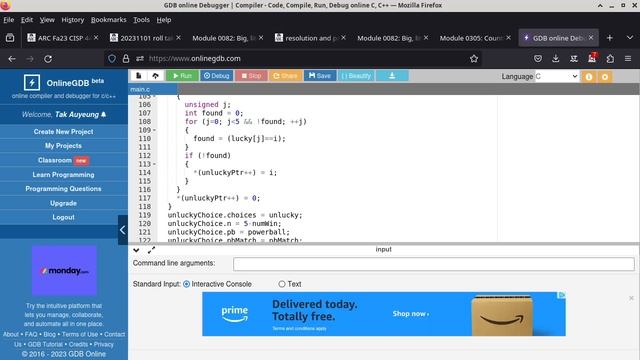This screenshot has width=640, height=360.
Task: Click Shop now in the prime ad
Action: pos(411,314)
